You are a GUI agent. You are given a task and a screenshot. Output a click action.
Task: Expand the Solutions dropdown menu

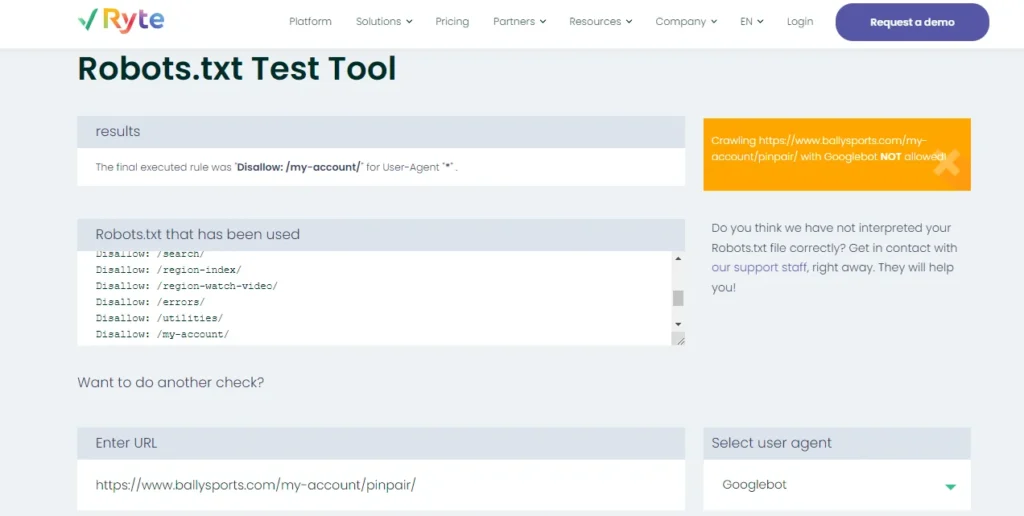(384, 22)
